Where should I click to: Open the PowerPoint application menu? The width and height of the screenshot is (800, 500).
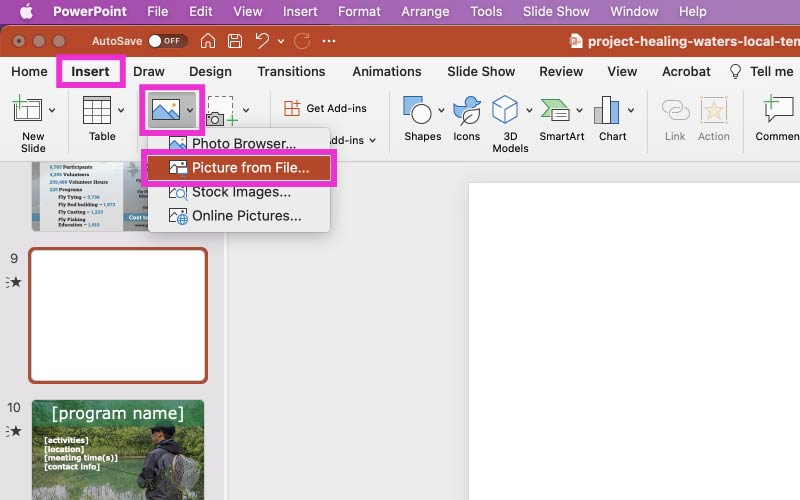pos(89,11)
